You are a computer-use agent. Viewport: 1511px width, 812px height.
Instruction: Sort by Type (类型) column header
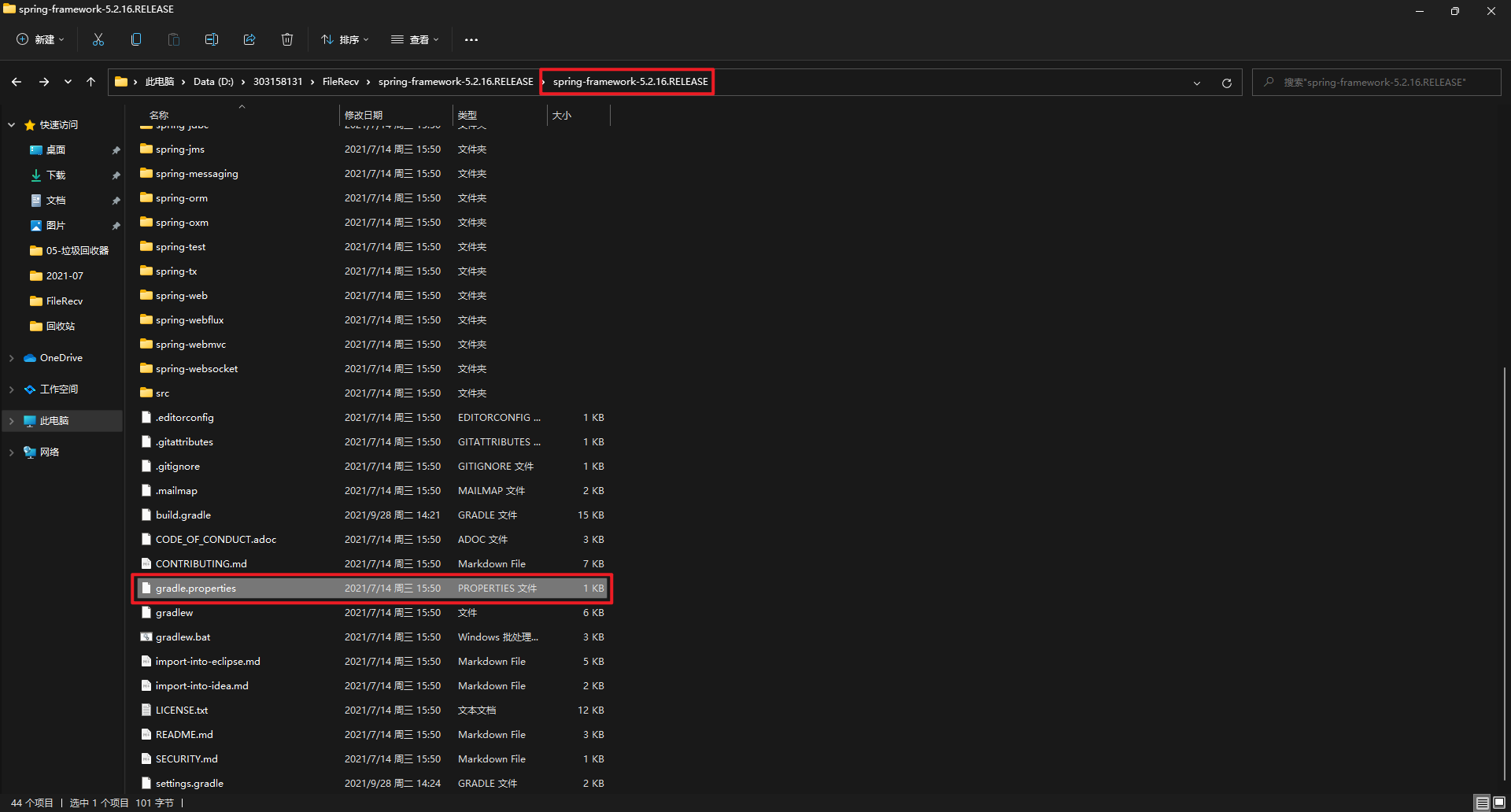pos(467,115)
